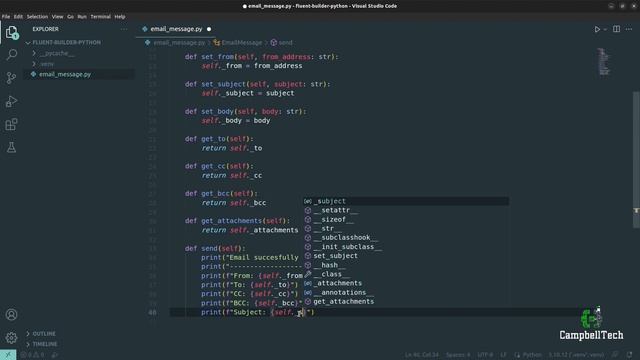The image size is (640, 360).
Task: Click send method in the breadcrumb
Action: (x=285, y=42)
